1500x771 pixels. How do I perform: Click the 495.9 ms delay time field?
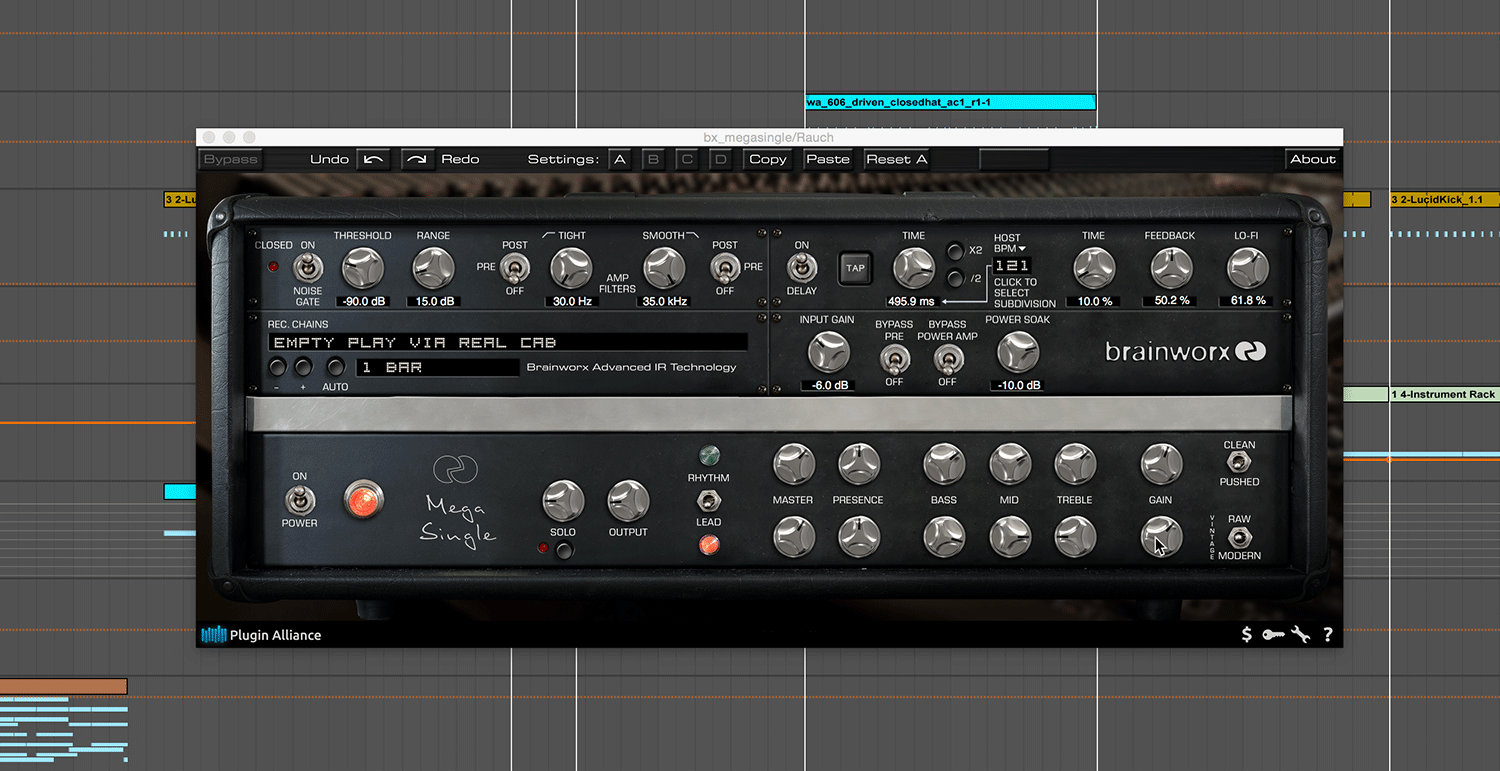click(911, 301)
